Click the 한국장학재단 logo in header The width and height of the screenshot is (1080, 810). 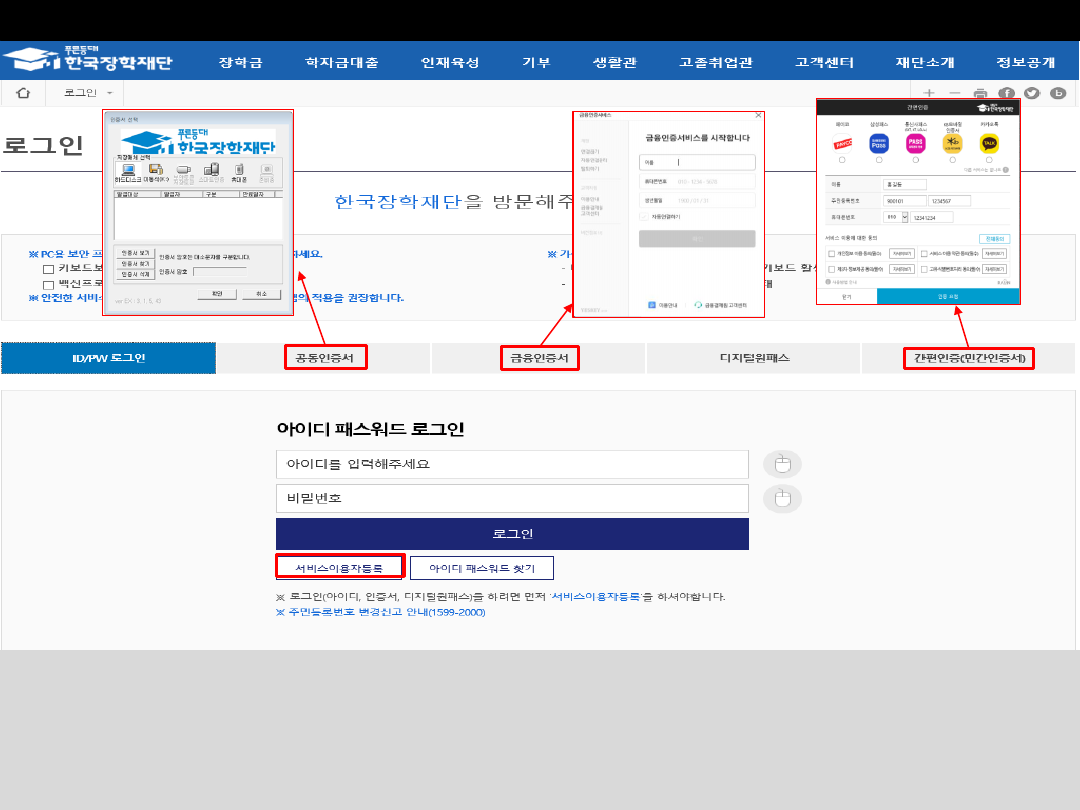click(x=88, y=60)
